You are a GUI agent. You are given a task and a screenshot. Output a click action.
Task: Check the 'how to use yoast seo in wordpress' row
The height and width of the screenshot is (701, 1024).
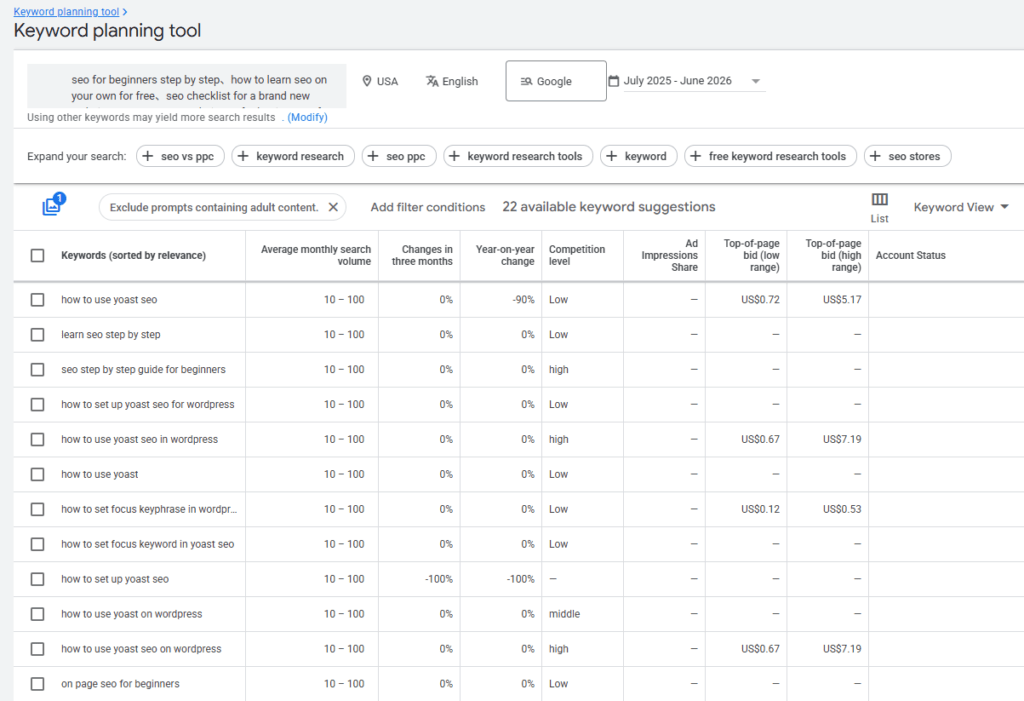(x=38, y=440)
